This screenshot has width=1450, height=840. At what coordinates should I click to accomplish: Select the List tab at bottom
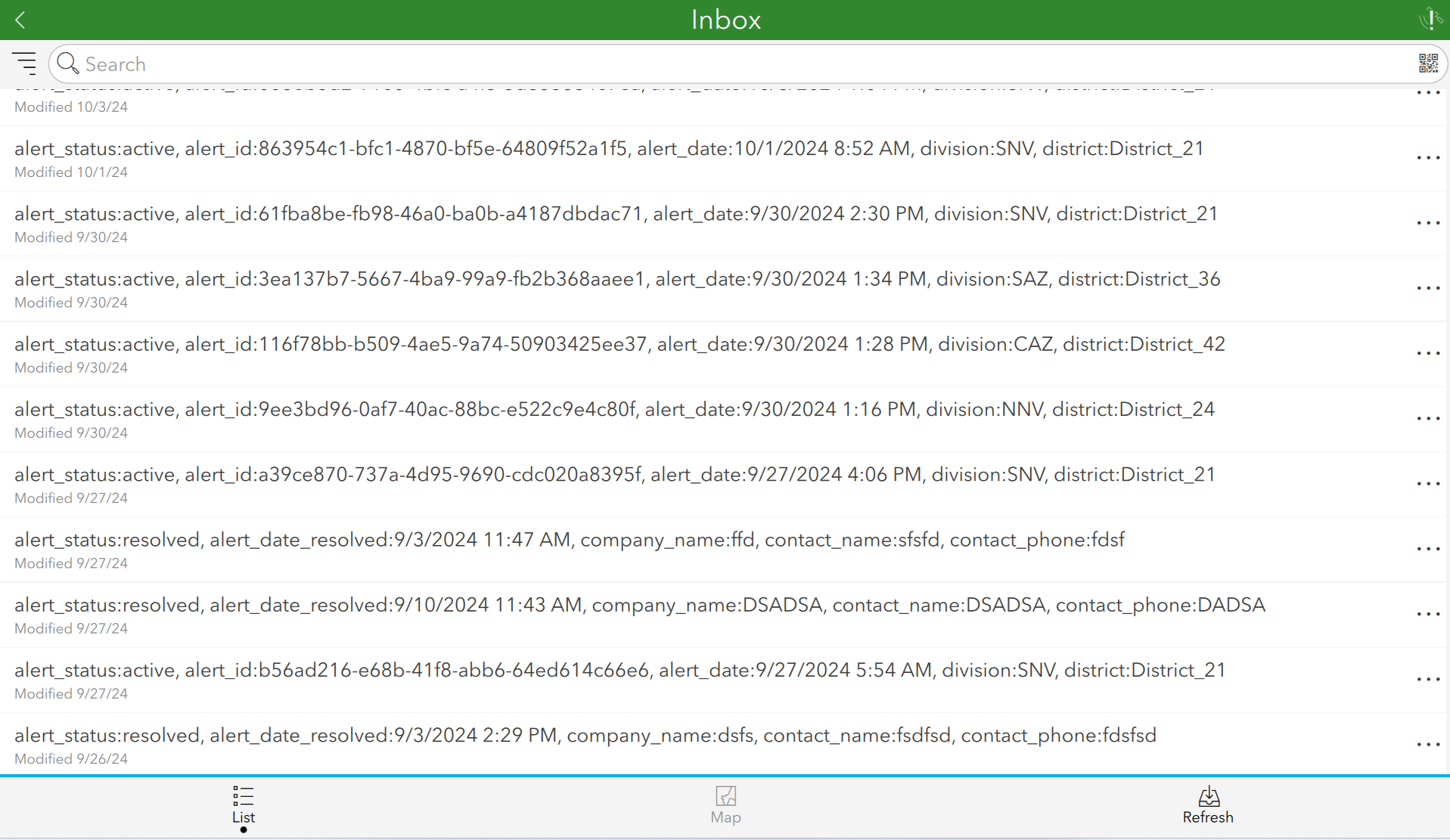tap(244, 805)
